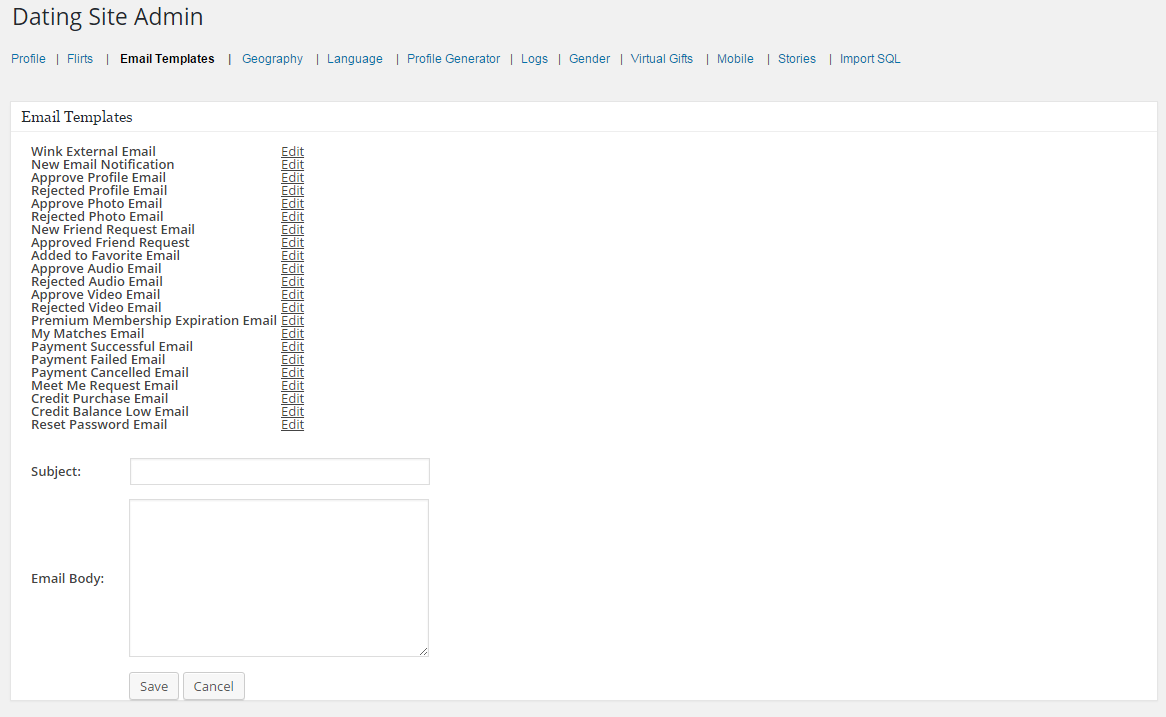Edit the Meet Me Request Email template

292,386
